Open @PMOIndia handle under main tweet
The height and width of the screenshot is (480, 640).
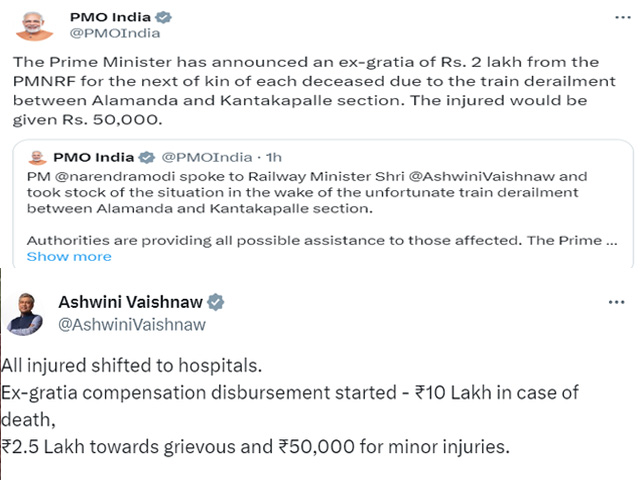pyautogui.click(x=115, y=33)
